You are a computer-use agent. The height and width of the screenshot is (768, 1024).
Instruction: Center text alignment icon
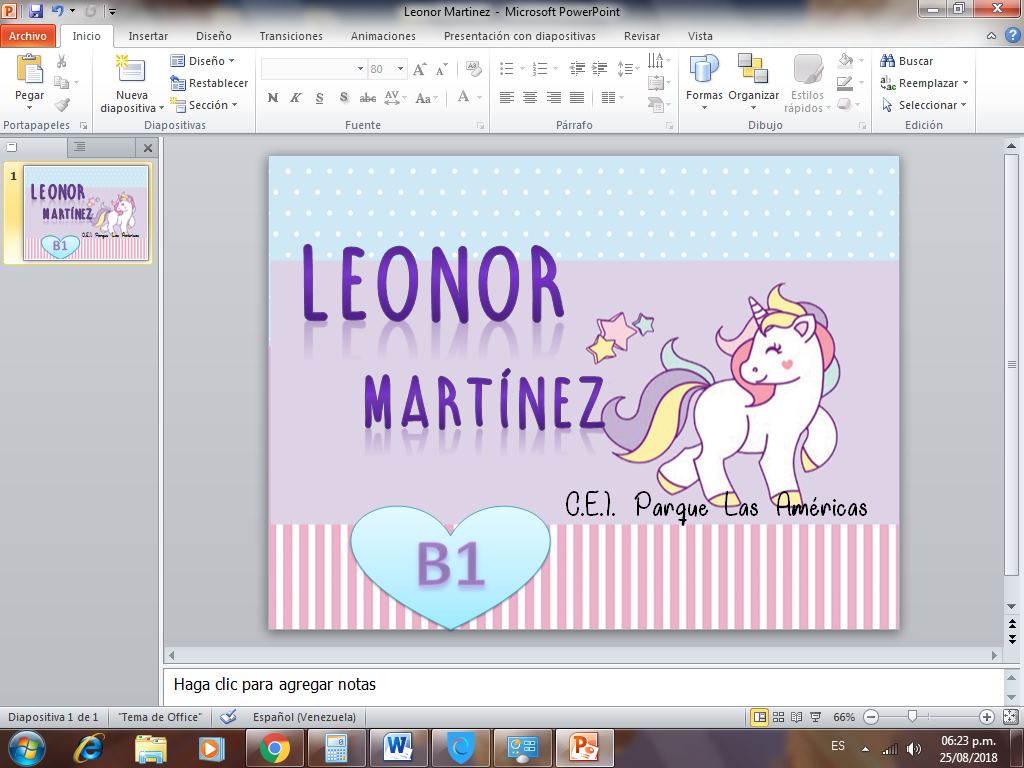(530, 98)
